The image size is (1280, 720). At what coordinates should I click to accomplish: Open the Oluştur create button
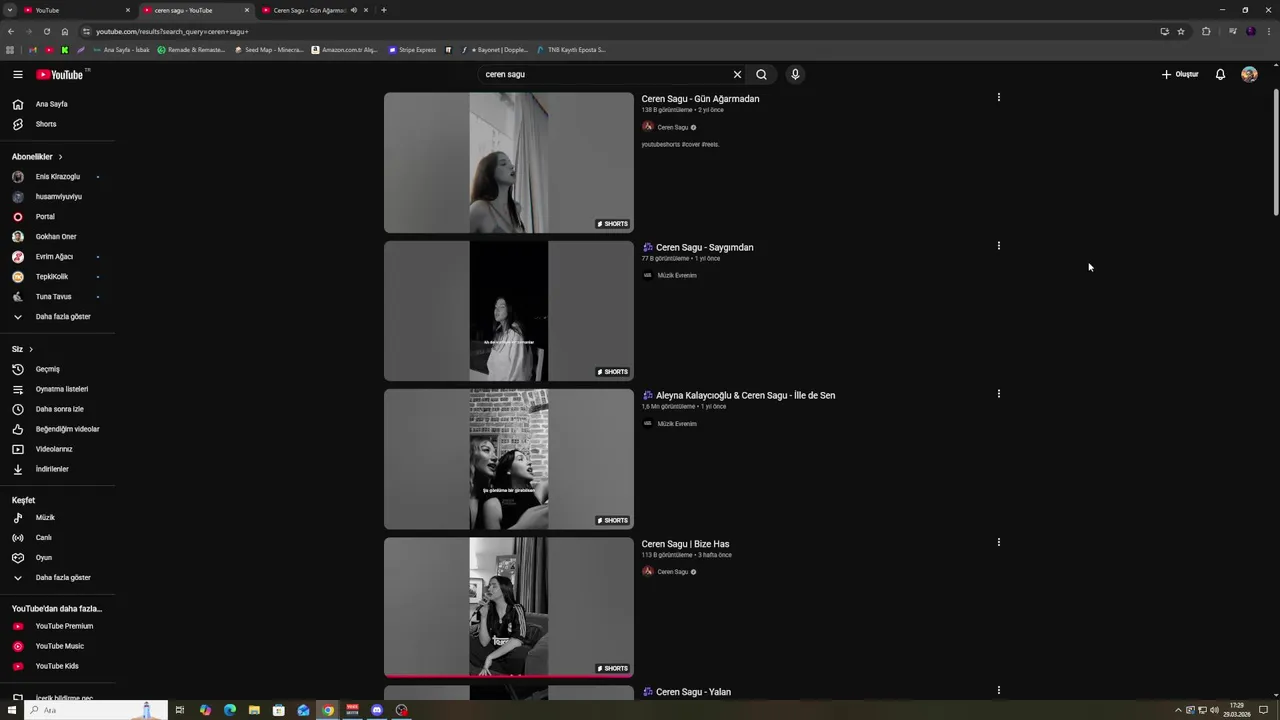pyautogui.click(x=1180, y=74)
